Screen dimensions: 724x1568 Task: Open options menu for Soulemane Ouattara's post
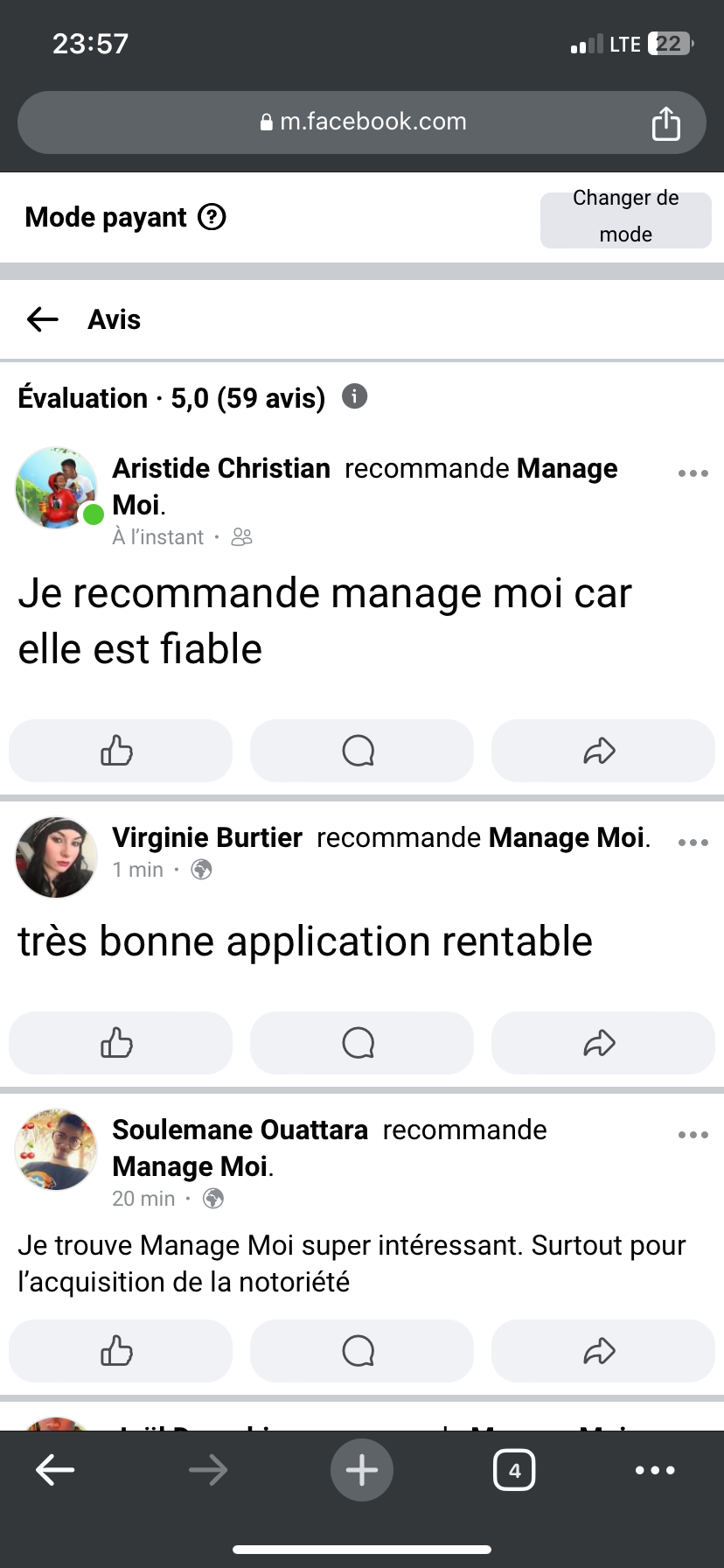(693, 1135)
